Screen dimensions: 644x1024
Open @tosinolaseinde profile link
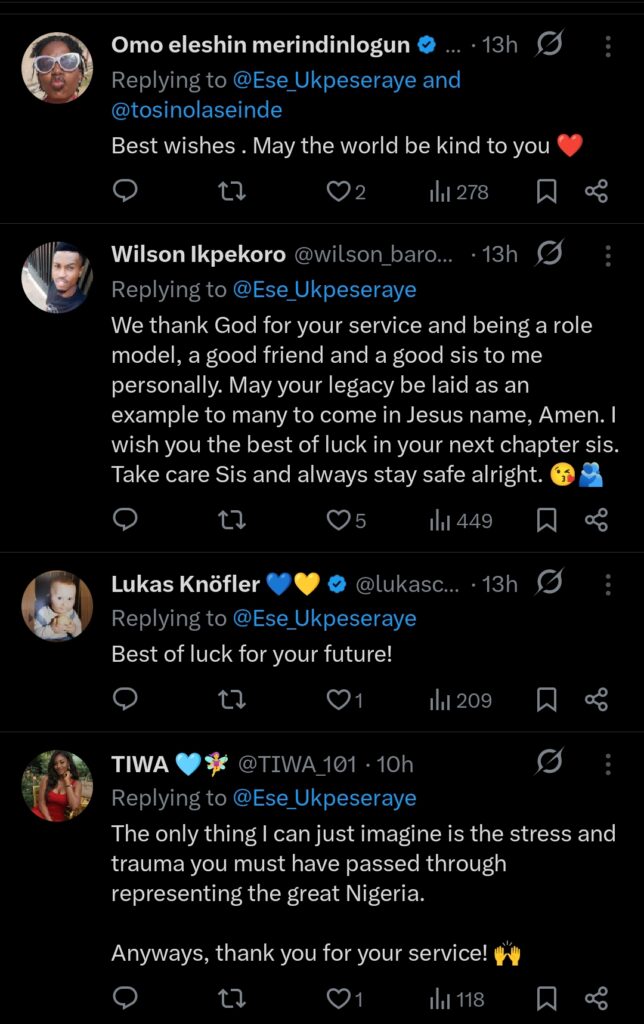click(x=196, y=110)
